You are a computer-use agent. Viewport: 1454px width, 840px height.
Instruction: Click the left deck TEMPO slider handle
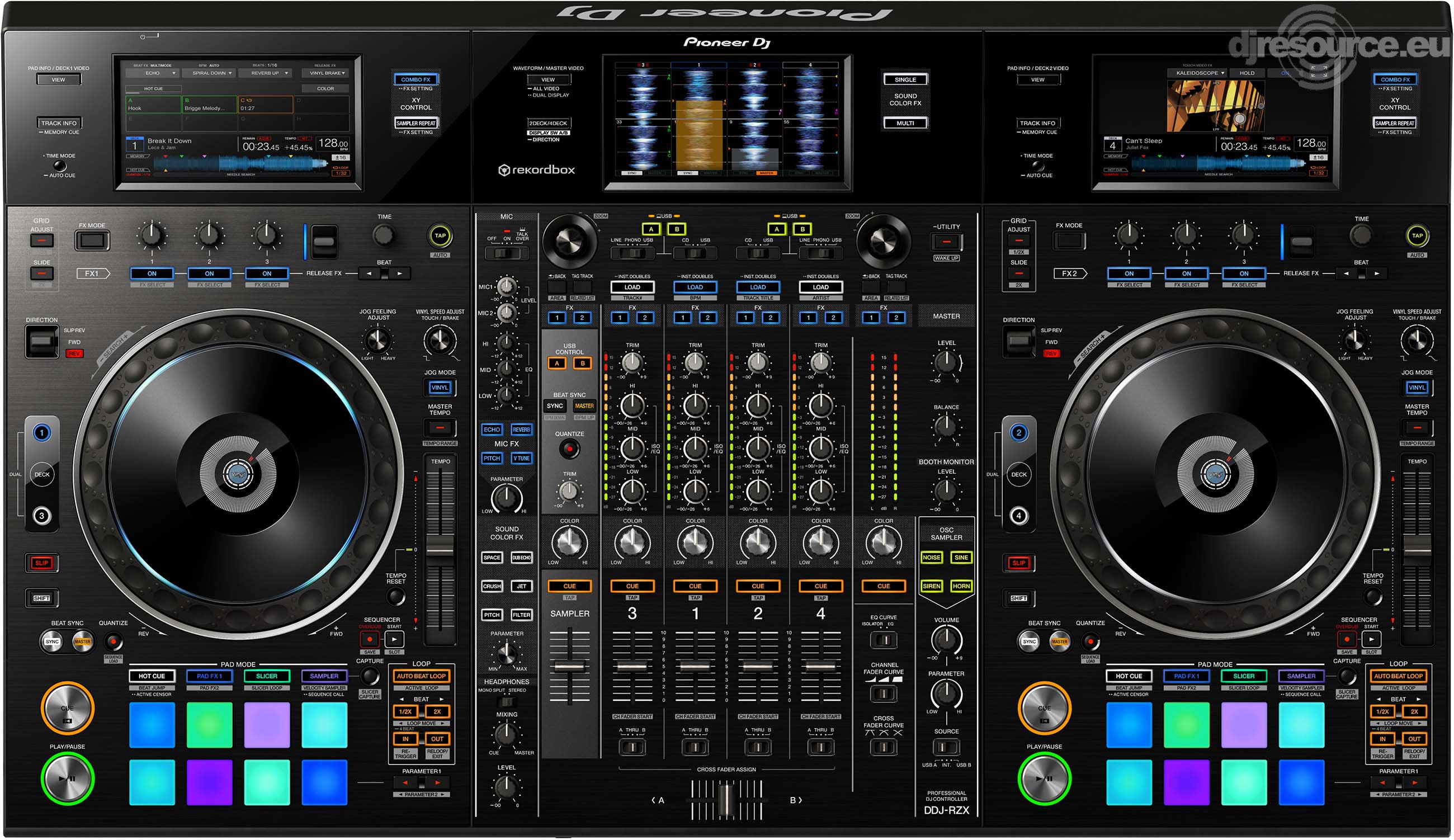coord(440,550)
